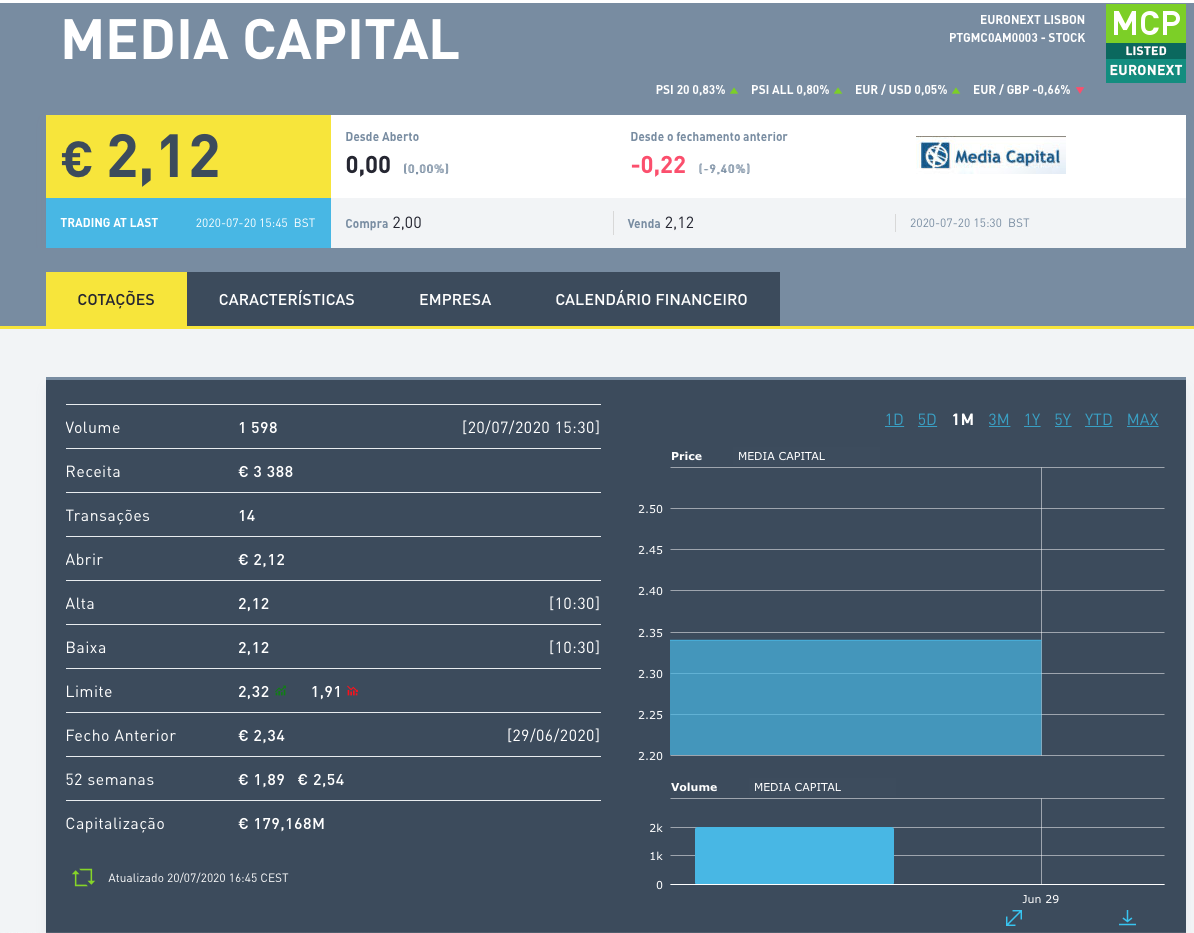Select the 5Y chart range

pos(1062,420)
